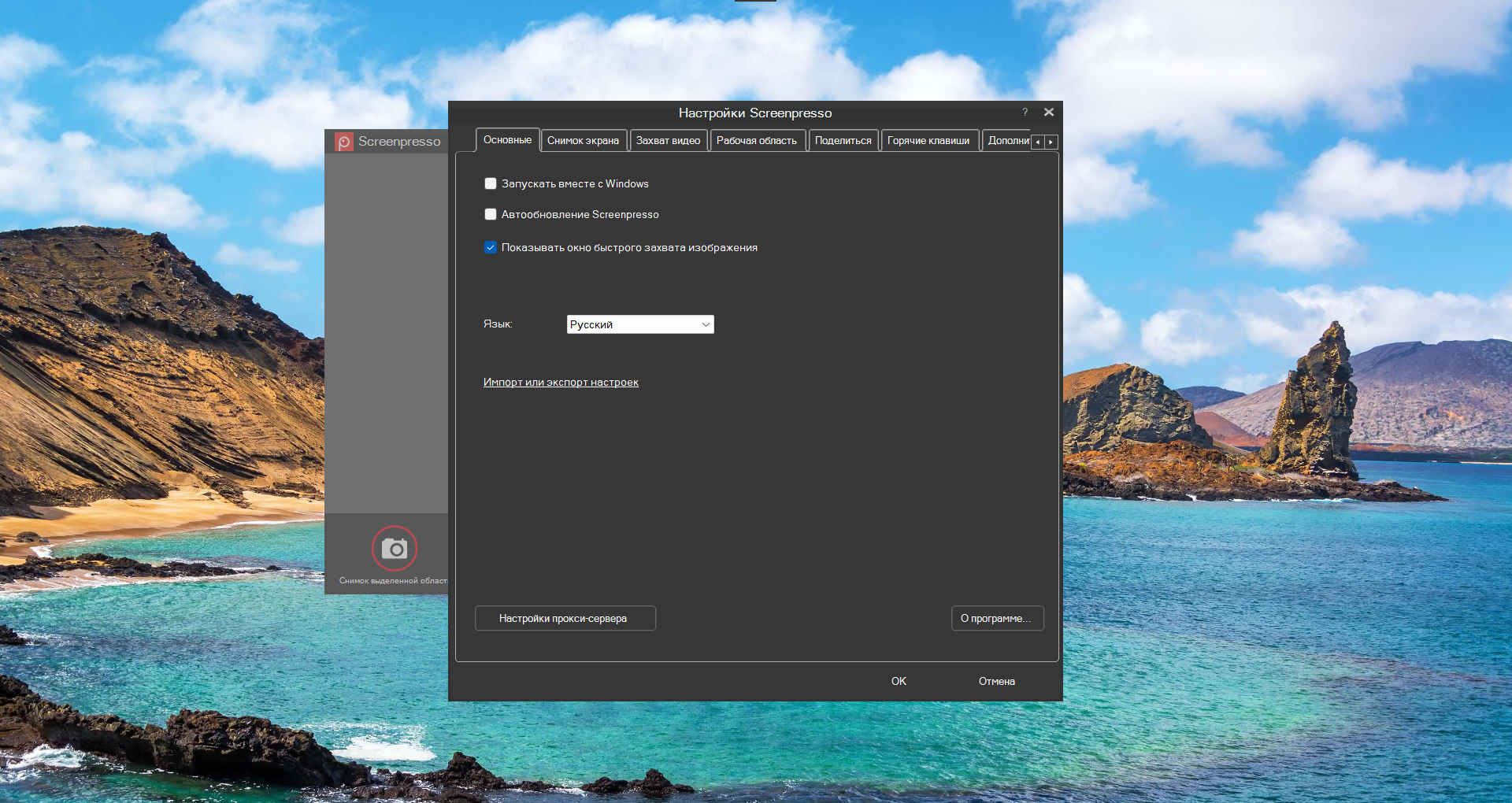The width and height of the screenshot is (1512, 803).
Task: Open Настройки прокси-сервера button
Action: coord(565,619)
